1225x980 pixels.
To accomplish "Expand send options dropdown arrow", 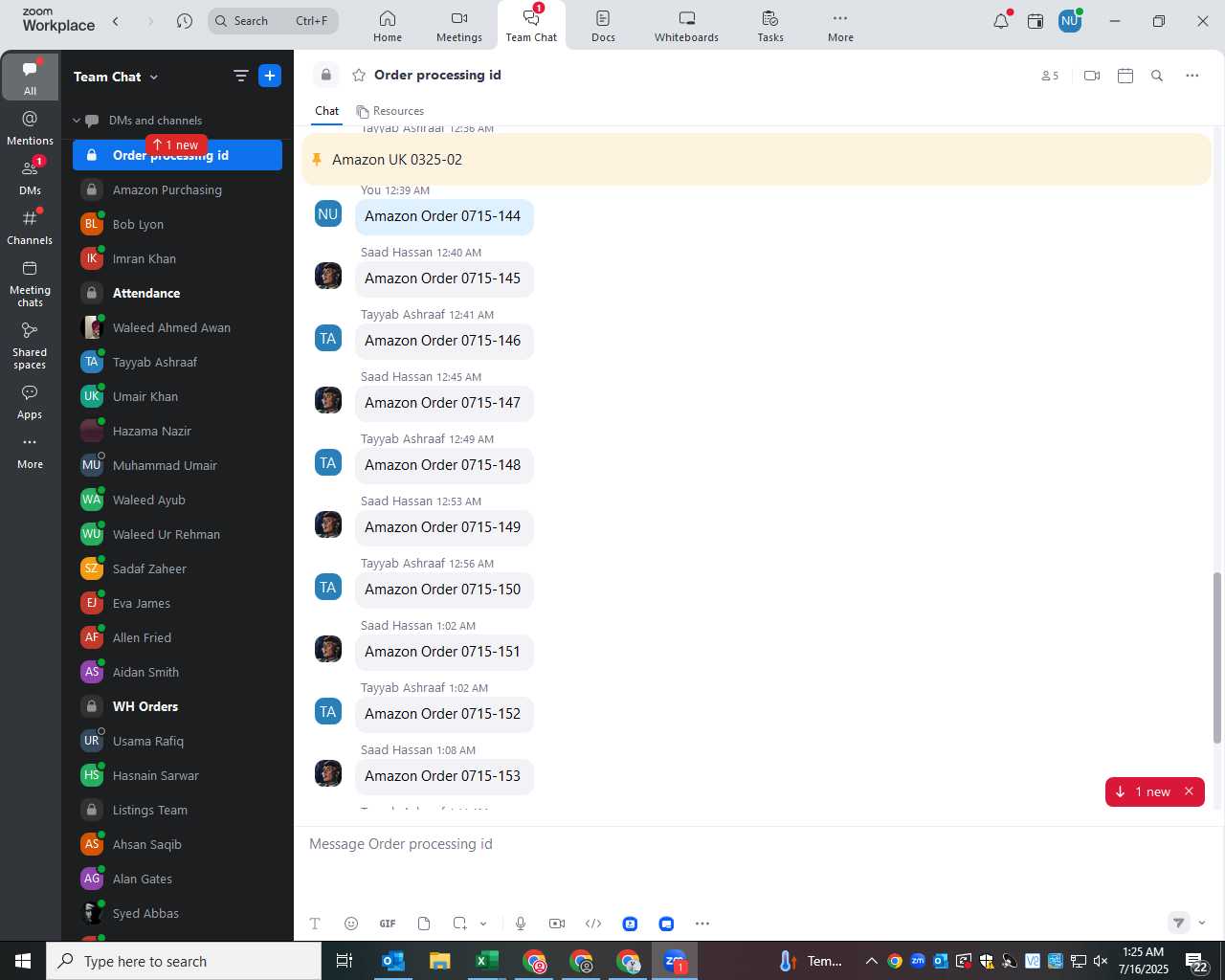I will [x=1202, y=924].
